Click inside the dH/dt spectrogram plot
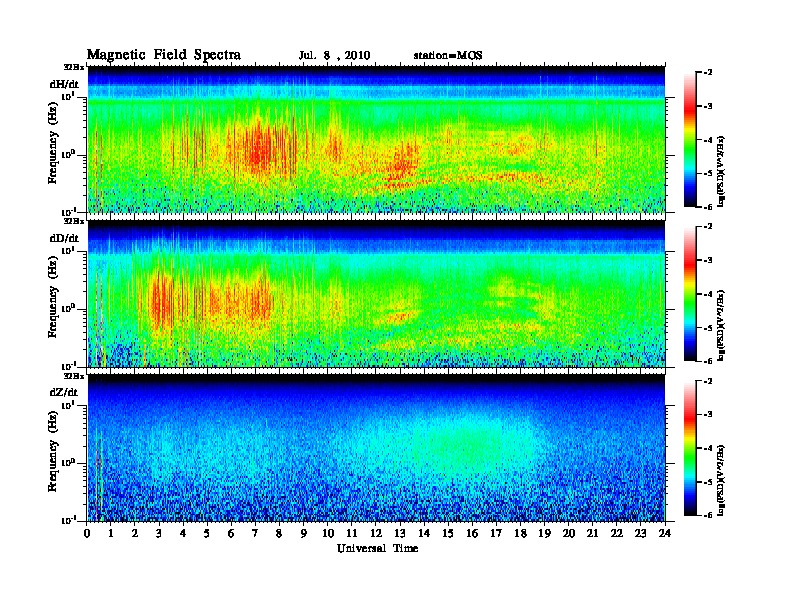 376,139
